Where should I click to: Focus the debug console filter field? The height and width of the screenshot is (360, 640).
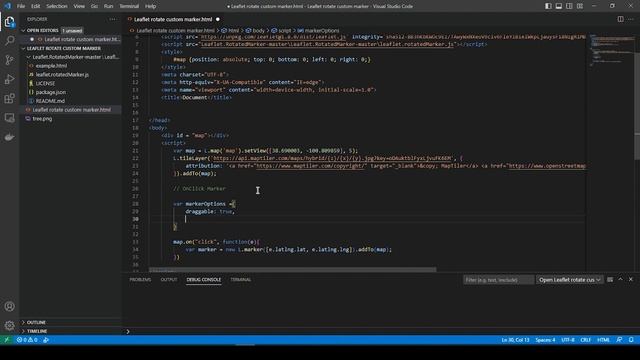(x=498, y=280)
